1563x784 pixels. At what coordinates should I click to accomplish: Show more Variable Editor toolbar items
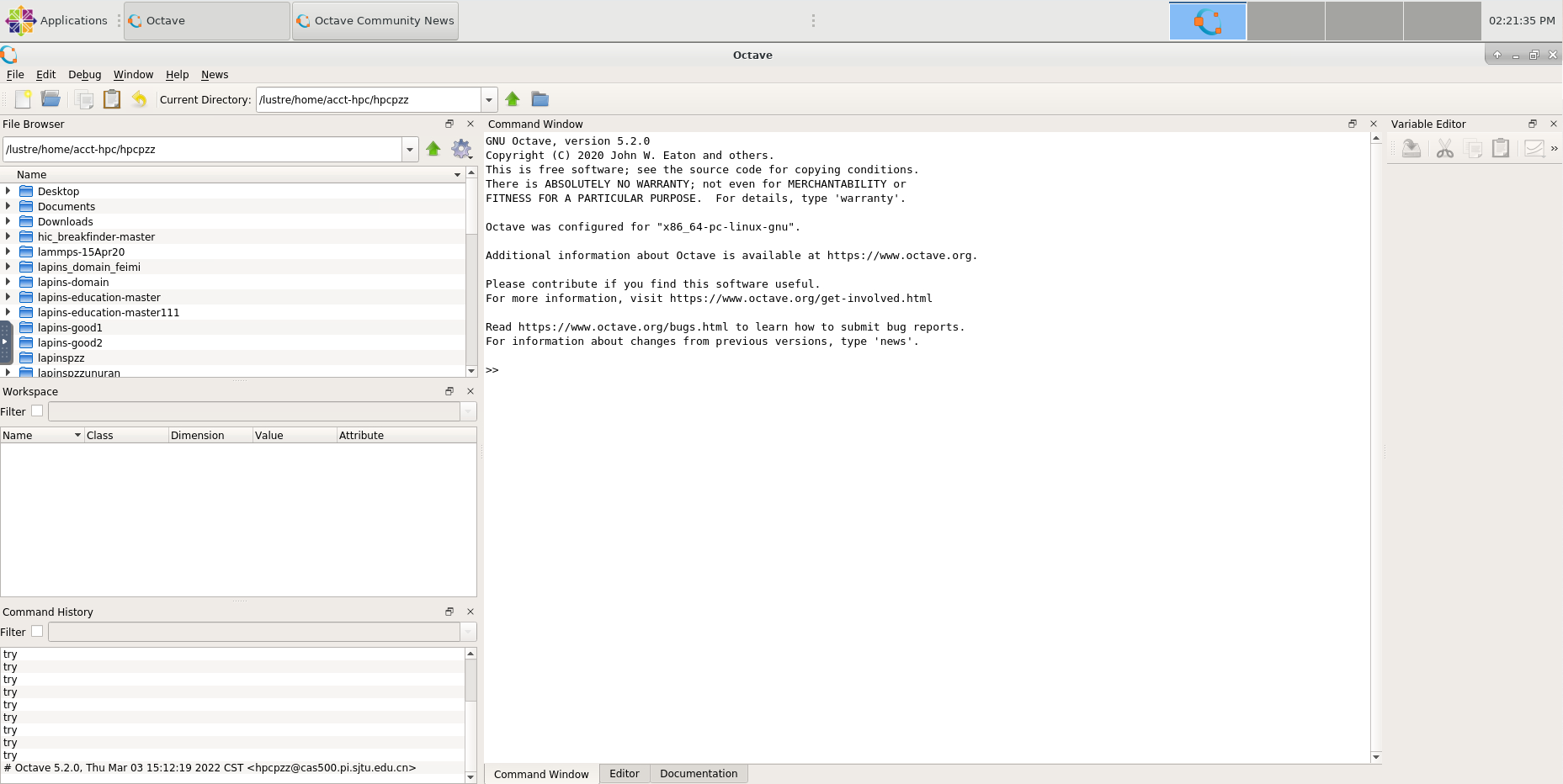click(x=1554, y=149)
